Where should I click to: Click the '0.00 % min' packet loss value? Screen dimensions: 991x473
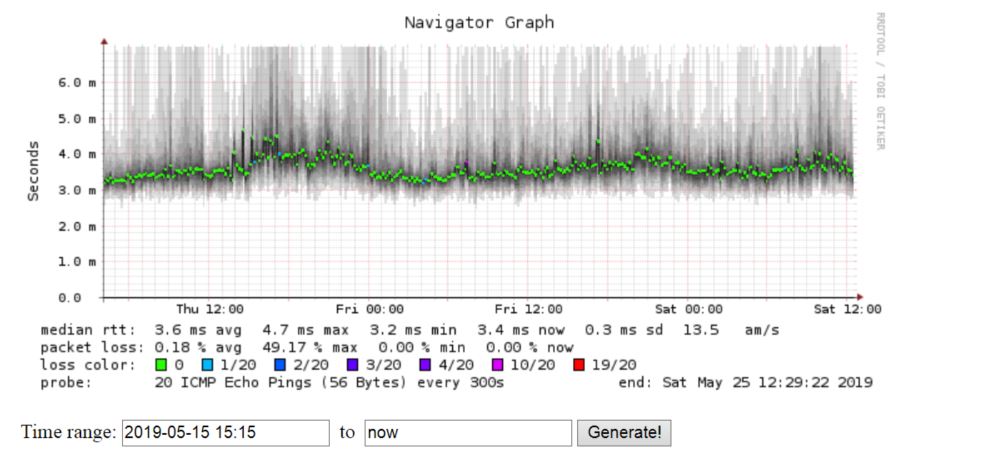pyautogui.click(x=422, y=348)
